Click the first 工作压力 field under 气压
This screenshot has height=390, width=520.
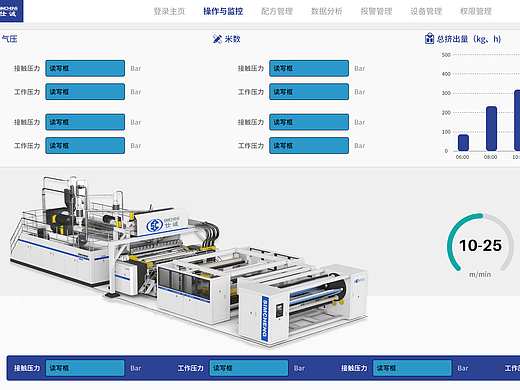[85, 92]
